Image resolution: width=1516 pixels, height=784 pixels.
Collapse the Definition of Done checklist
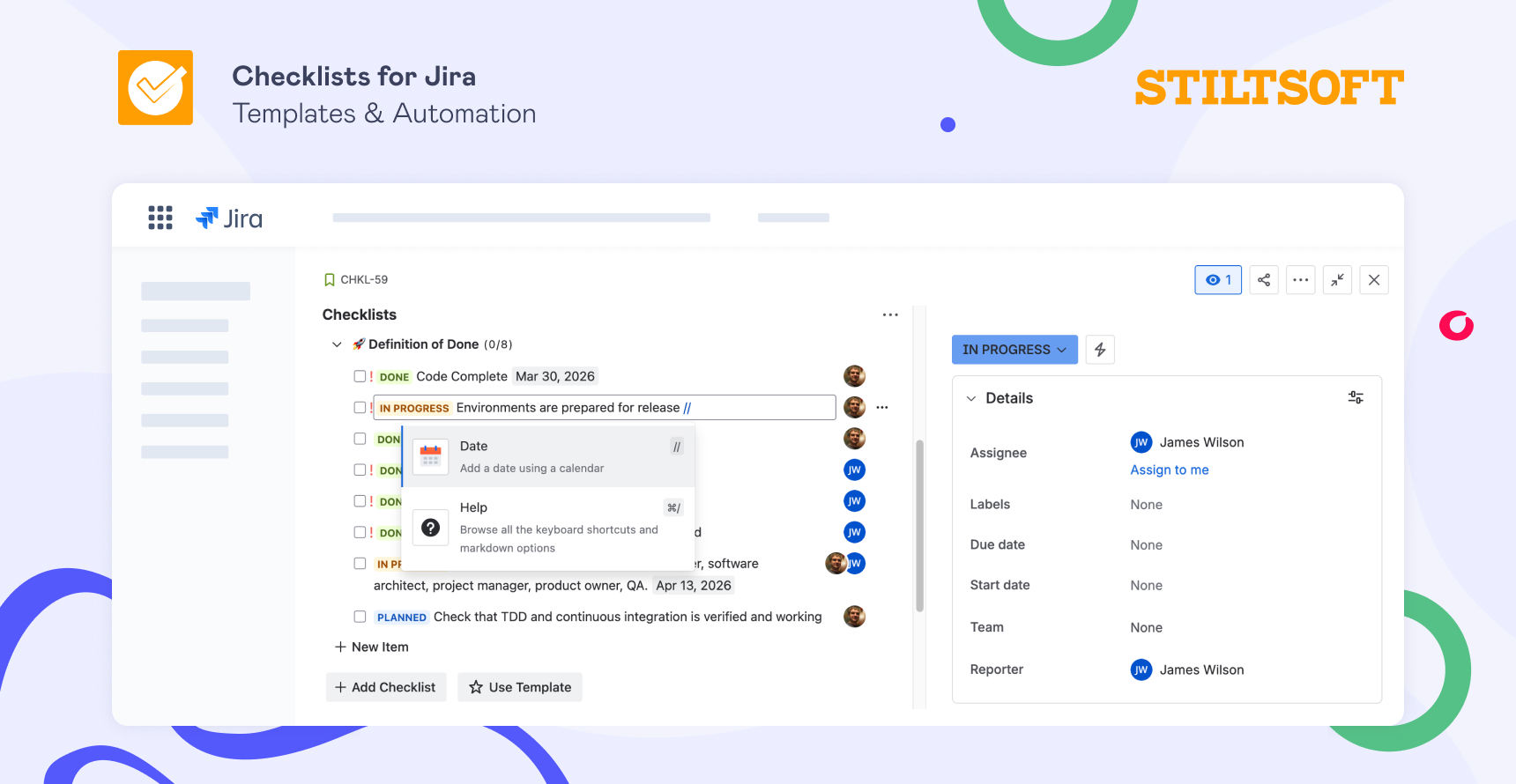337,344
